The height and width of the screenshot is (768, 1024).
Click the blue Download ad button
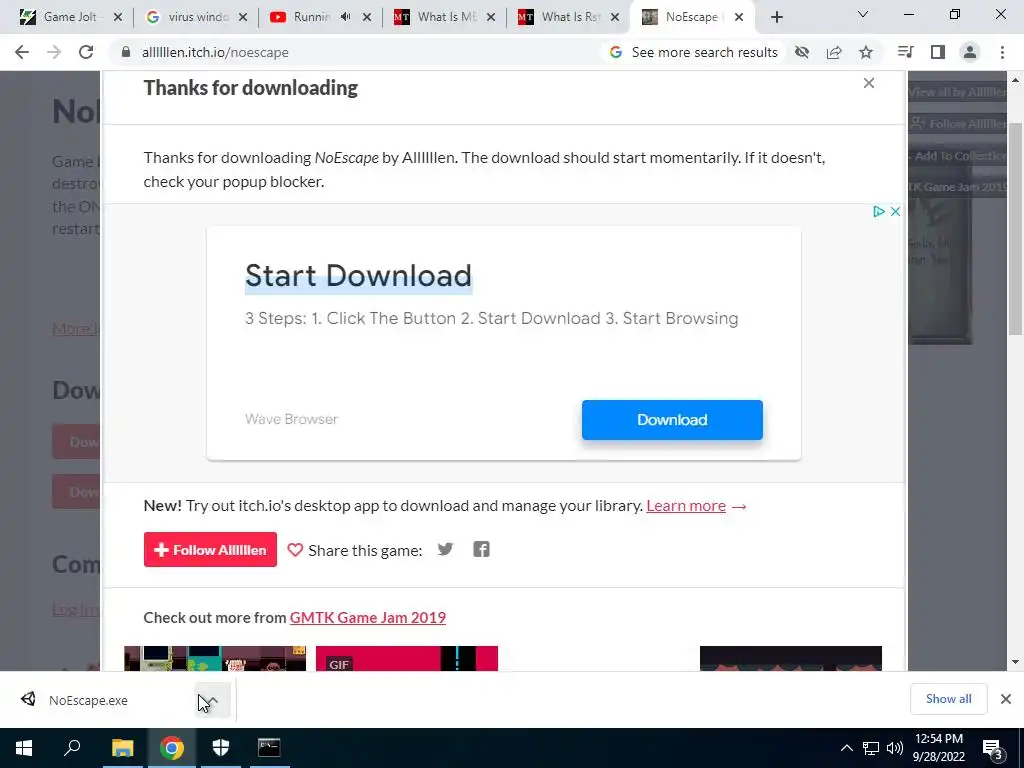[x=672, y=420]
